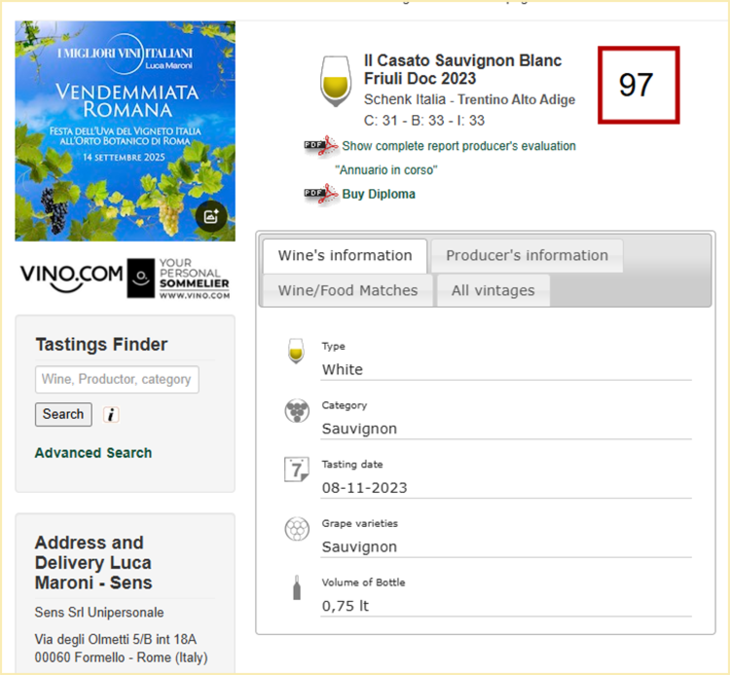730x675 pixels.
Task: Click the tasting date 08-11-2023
Action: pos(365,488)
